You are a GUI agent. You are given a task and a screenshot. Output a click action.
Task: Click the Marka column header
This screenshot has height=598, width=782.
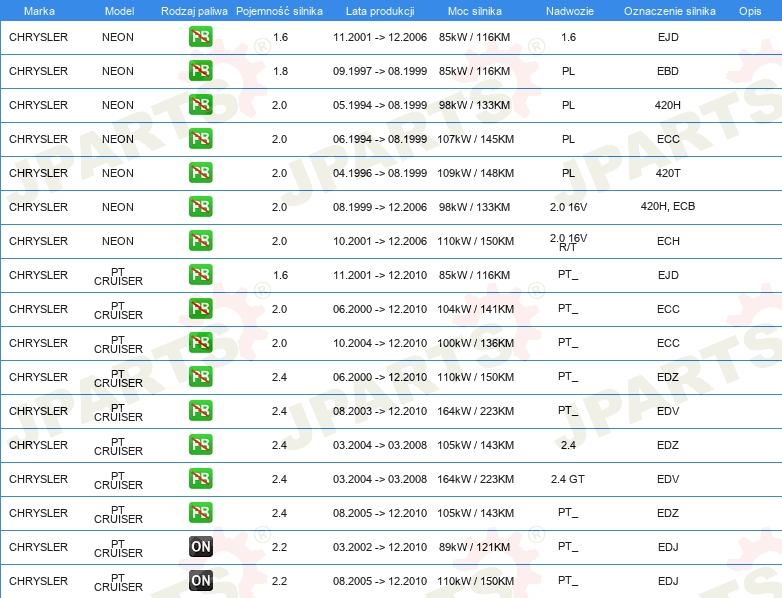tap(39, 11)
